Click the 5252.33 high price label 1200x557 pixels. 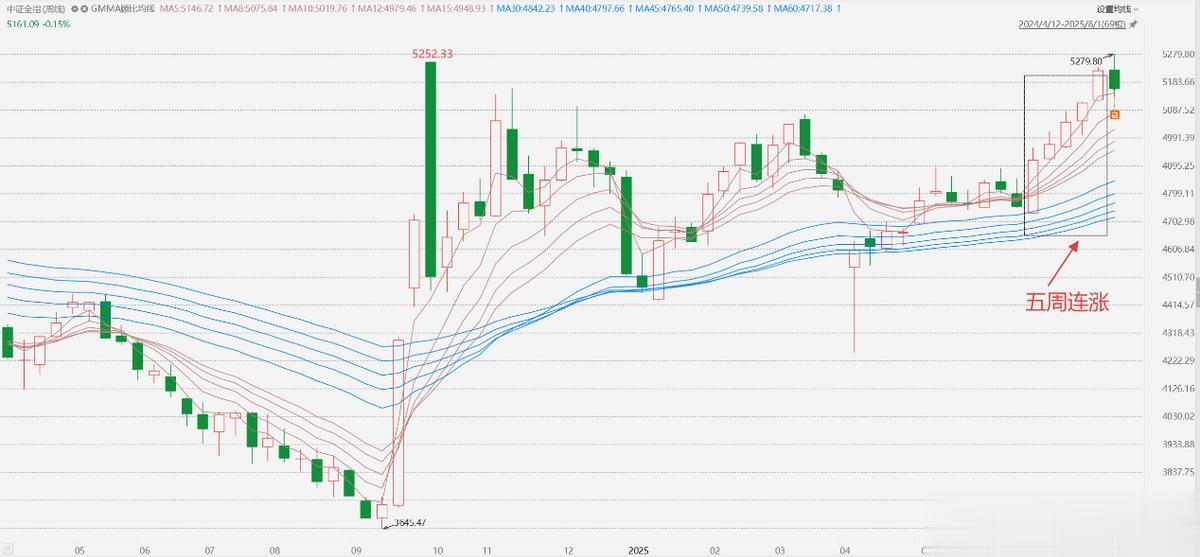(433, 54)
